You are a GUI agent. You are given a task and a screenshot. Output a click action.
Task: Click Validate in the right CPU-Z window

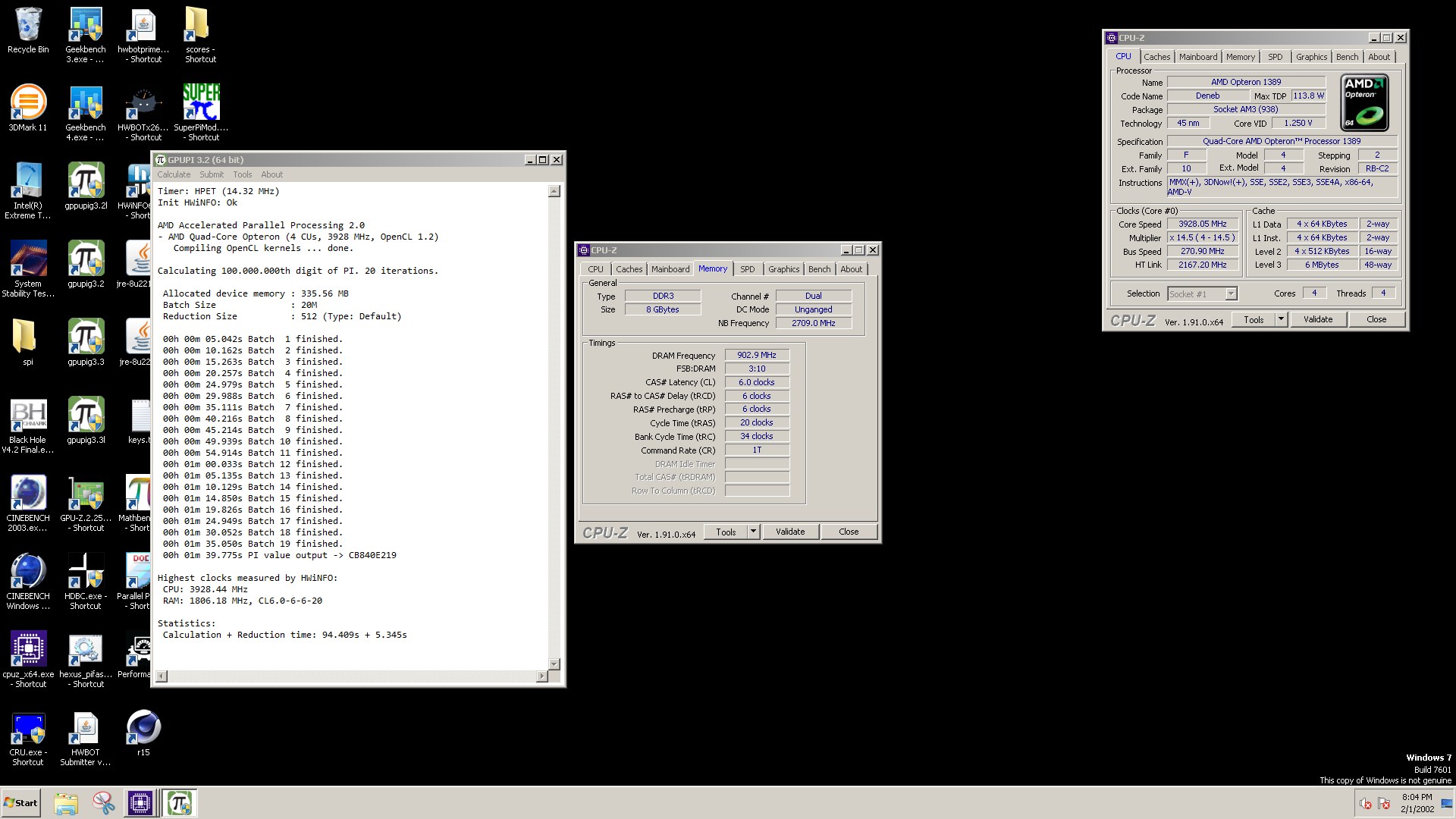pos(1318,319)
